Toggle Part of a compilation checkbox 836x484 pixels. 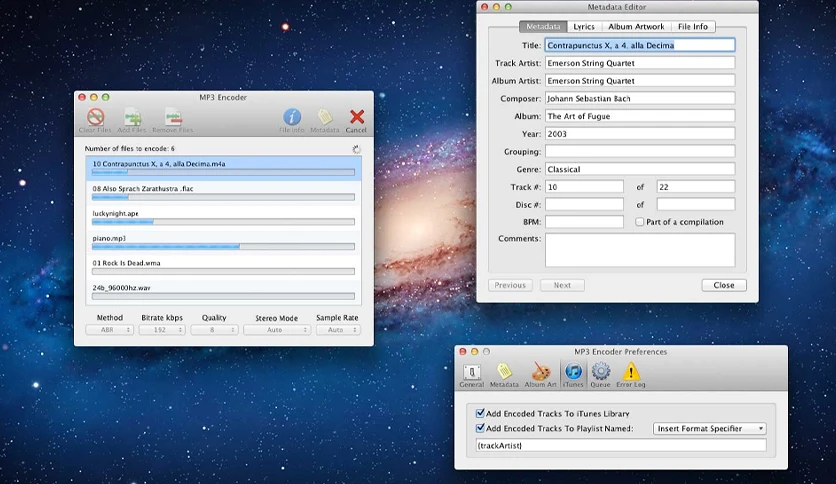pyautogui.click(x=639, y=222)
